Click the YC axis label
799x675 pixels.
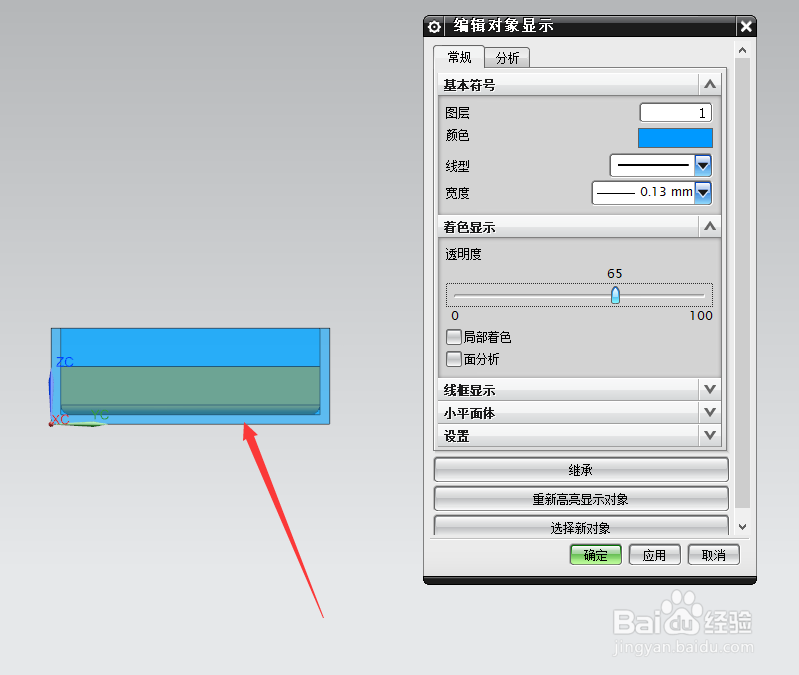click(x=100, y=415)
